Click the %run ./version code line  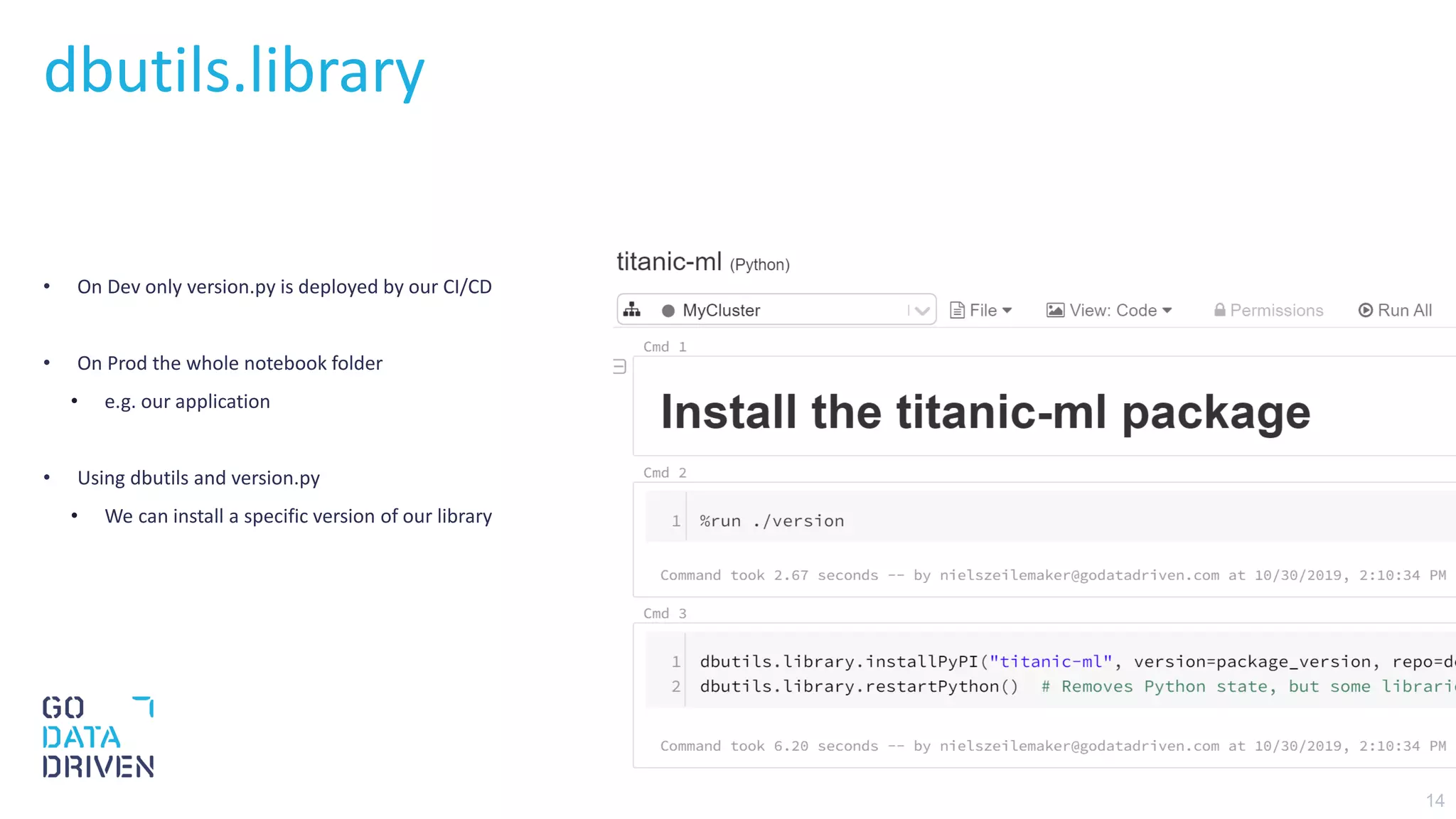click(772, 521)
